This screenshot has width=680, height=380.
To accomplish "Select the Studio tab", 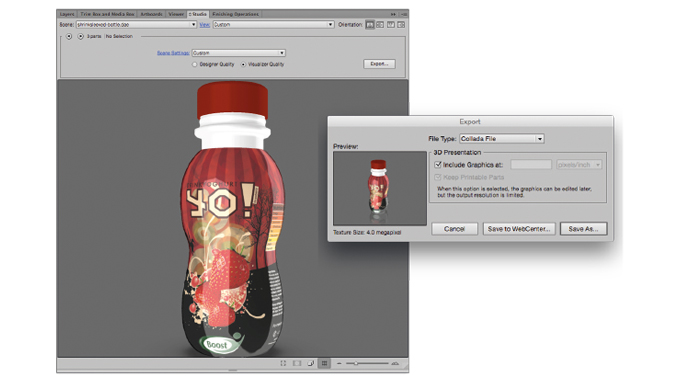I will (x=198, y=14).
